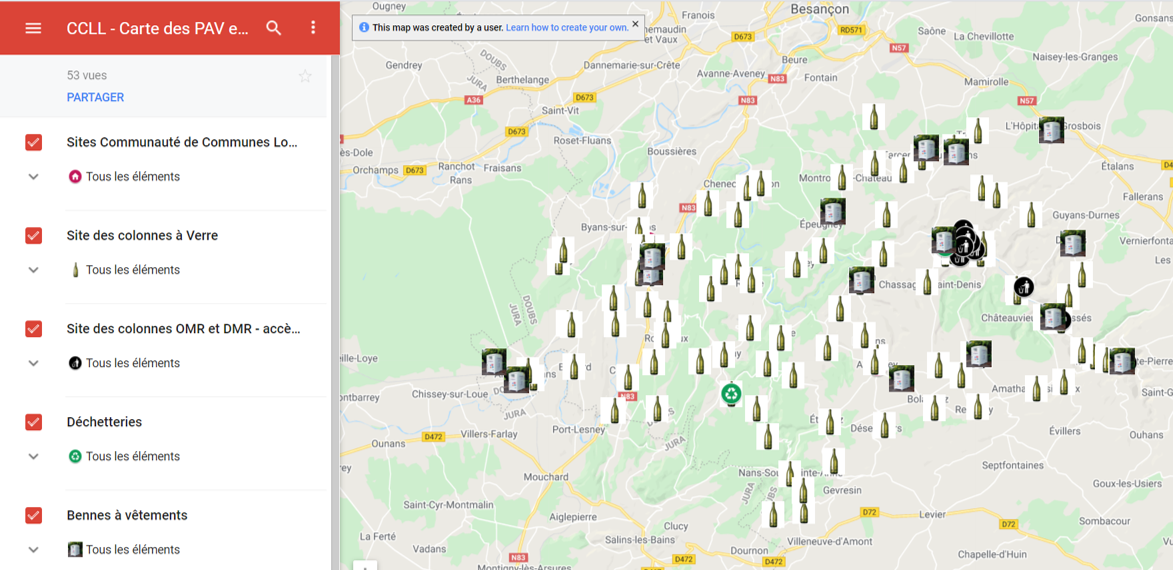The height and width of the screenshot is (570, 1173).
Task: Select black bin marker near Châteauvieux
Action: coord(1024,286)
